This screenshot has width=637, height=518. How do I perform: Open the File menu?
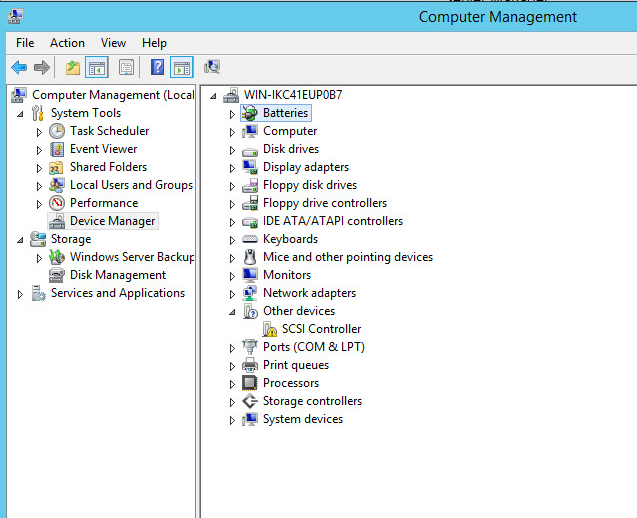[x=25, y=43]
